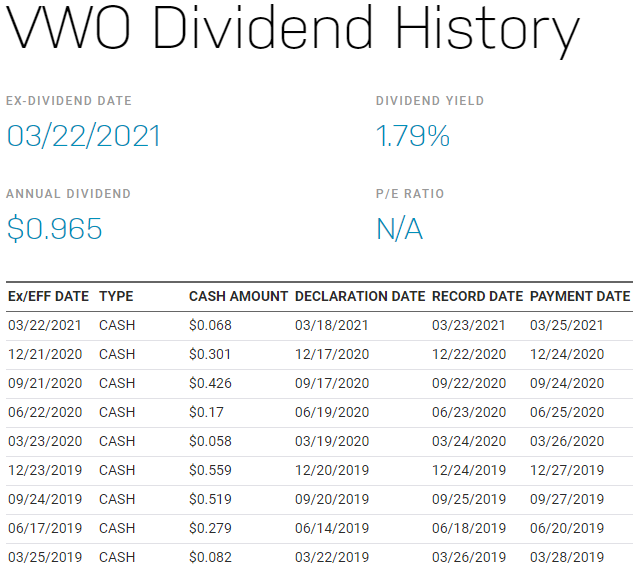Click declaration date 03/22/2019
This screenshot has width=634, height=572.
click(x=332, y=557)
